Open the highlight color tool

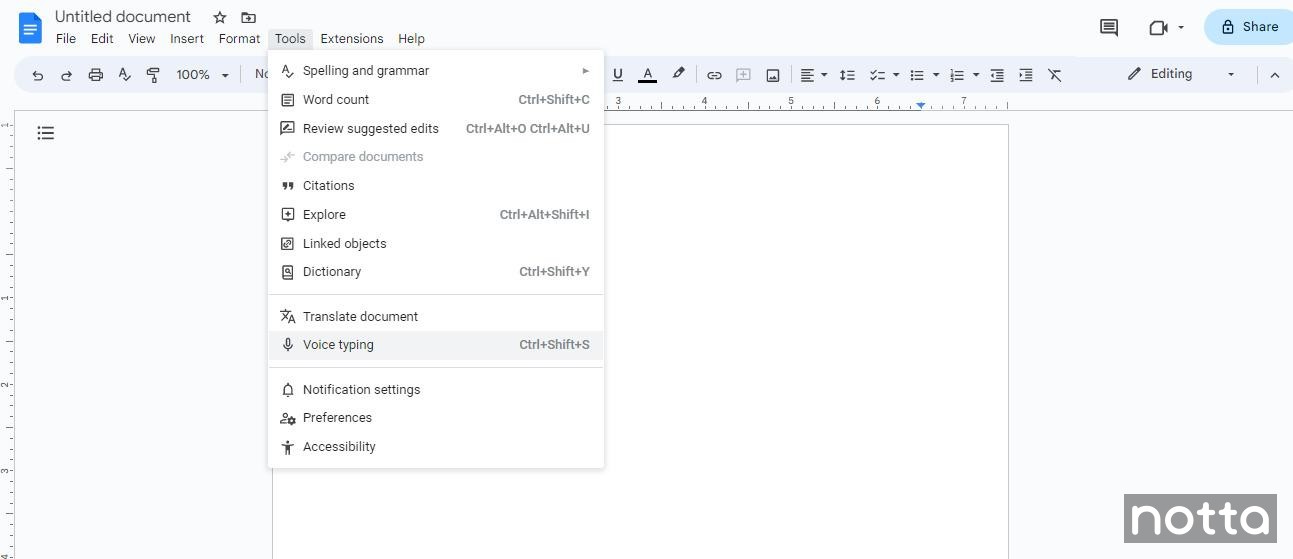[x=679, y=75]
